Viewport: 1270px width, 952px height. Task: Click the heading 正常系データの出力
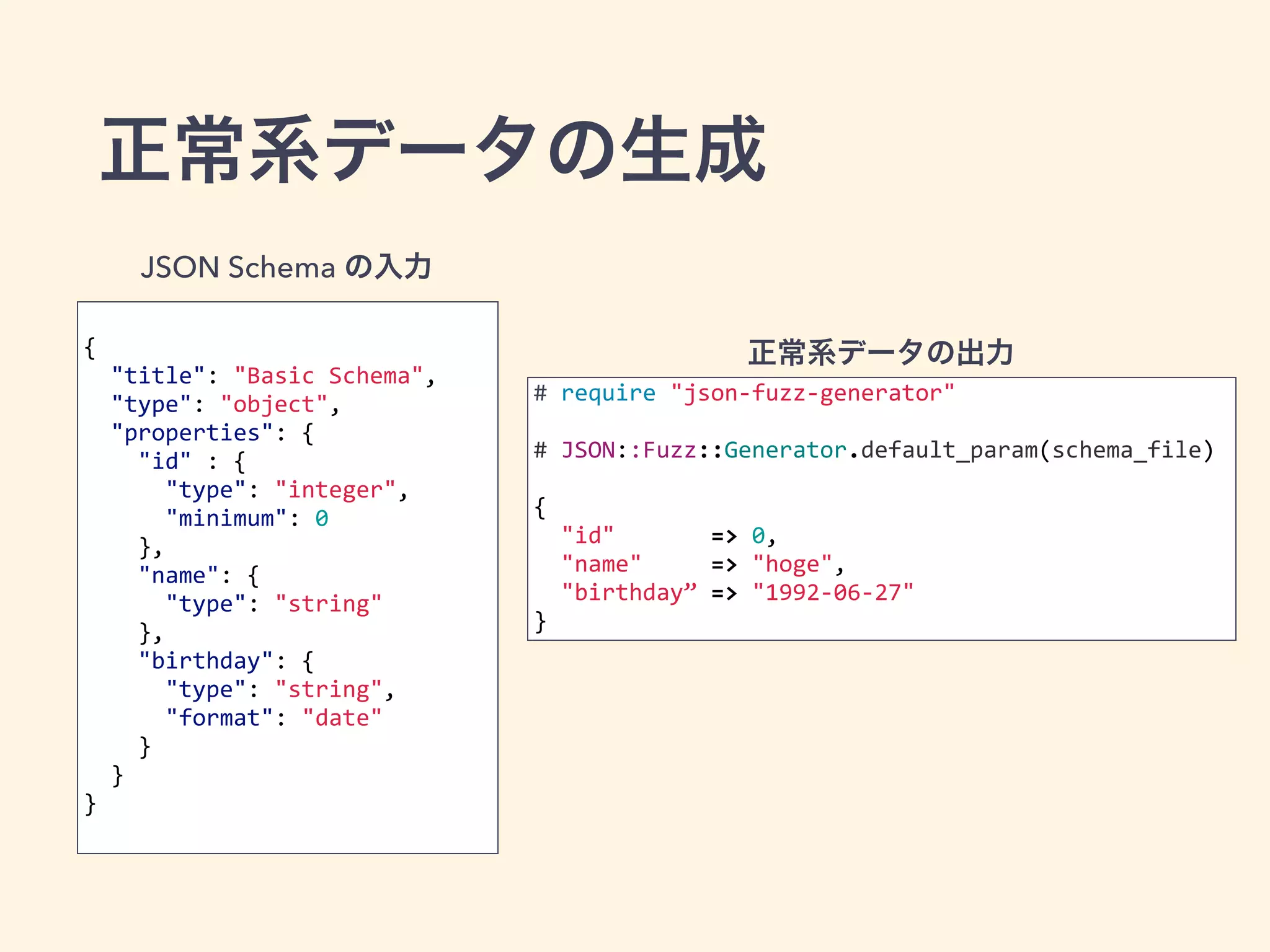881,353
